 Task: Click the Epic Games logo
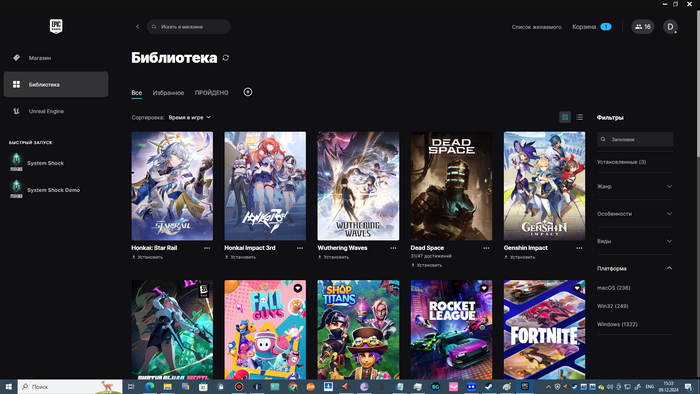56,26
